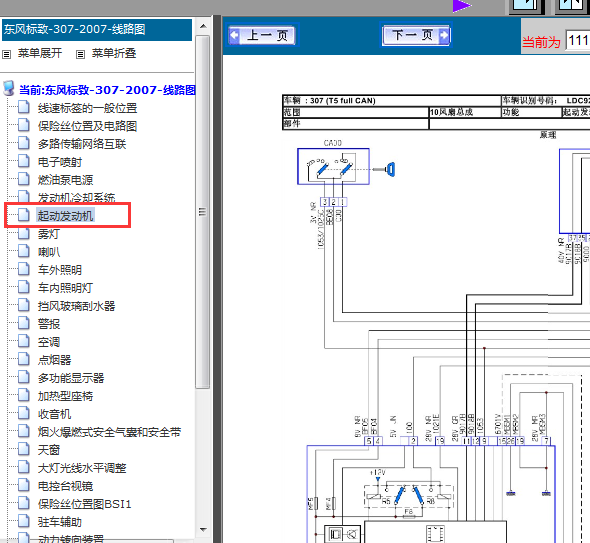This screenshot has width=590, height=543.
Task: Expand all menus with 菜单展开
Action: [40, 53]
